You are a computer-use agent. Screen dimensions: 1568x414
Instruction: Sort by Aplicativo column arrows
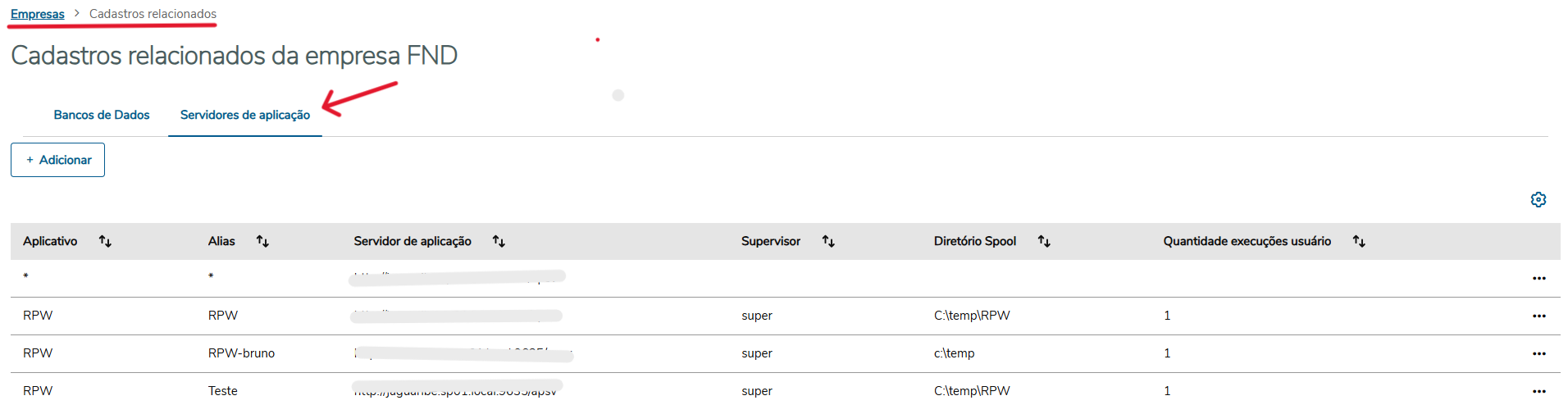[x=105, y=241]
